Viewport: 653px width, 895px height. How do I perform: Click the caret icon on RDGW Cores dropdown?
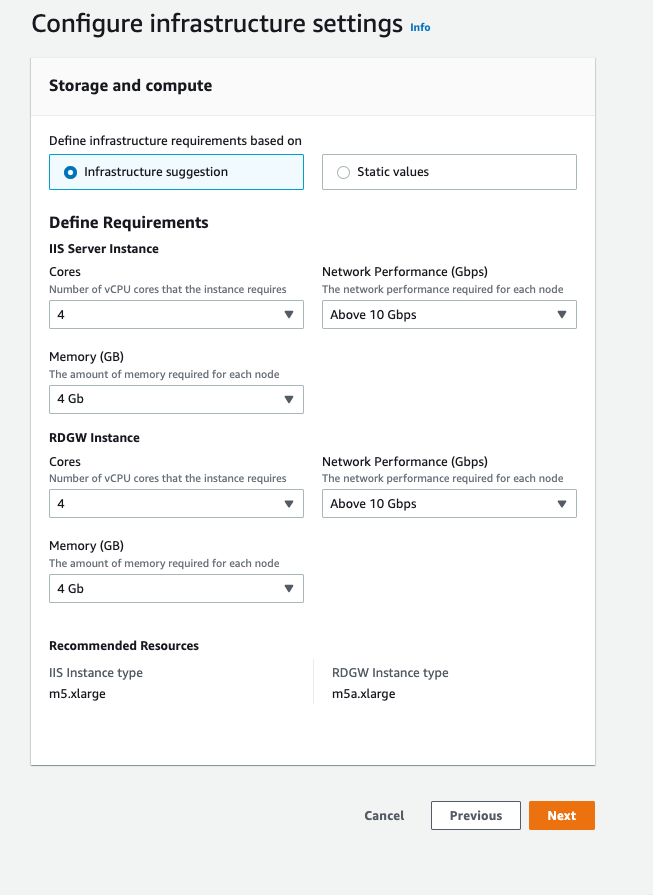[x=291, y=503]
